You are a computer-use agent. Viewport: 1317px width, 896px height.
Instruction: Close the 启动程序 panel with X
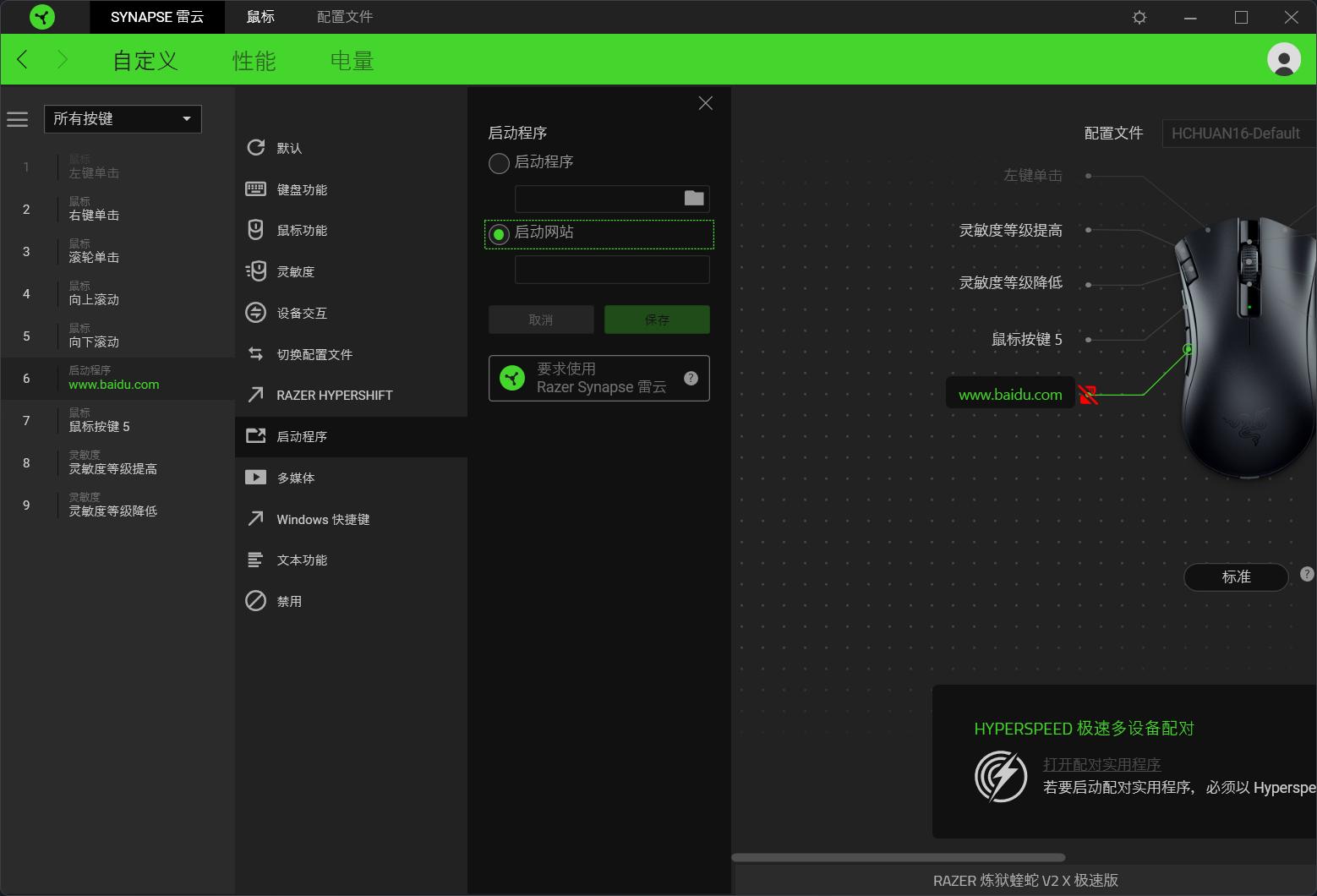coord(706,103)
